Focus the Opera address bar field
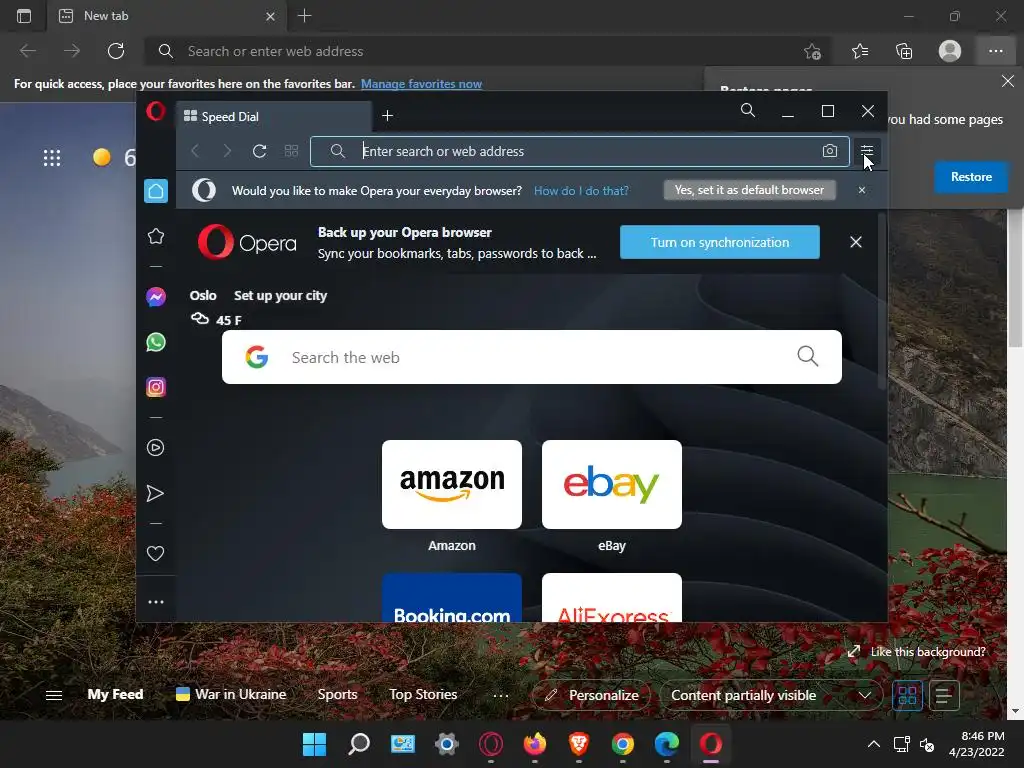1024x768 pixels. [x=579, y=151]
